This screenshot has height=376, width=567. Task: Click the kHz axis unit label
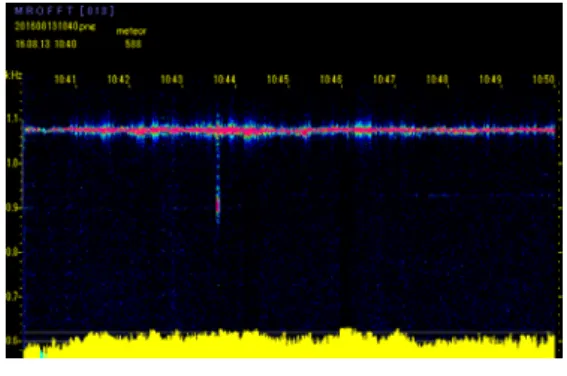14,75
